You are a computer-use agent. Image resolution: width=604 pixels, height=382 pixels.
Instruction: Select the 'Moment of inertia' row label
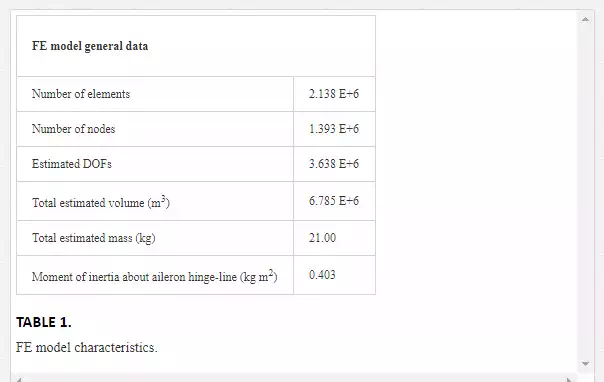click(x=154, y=276)
